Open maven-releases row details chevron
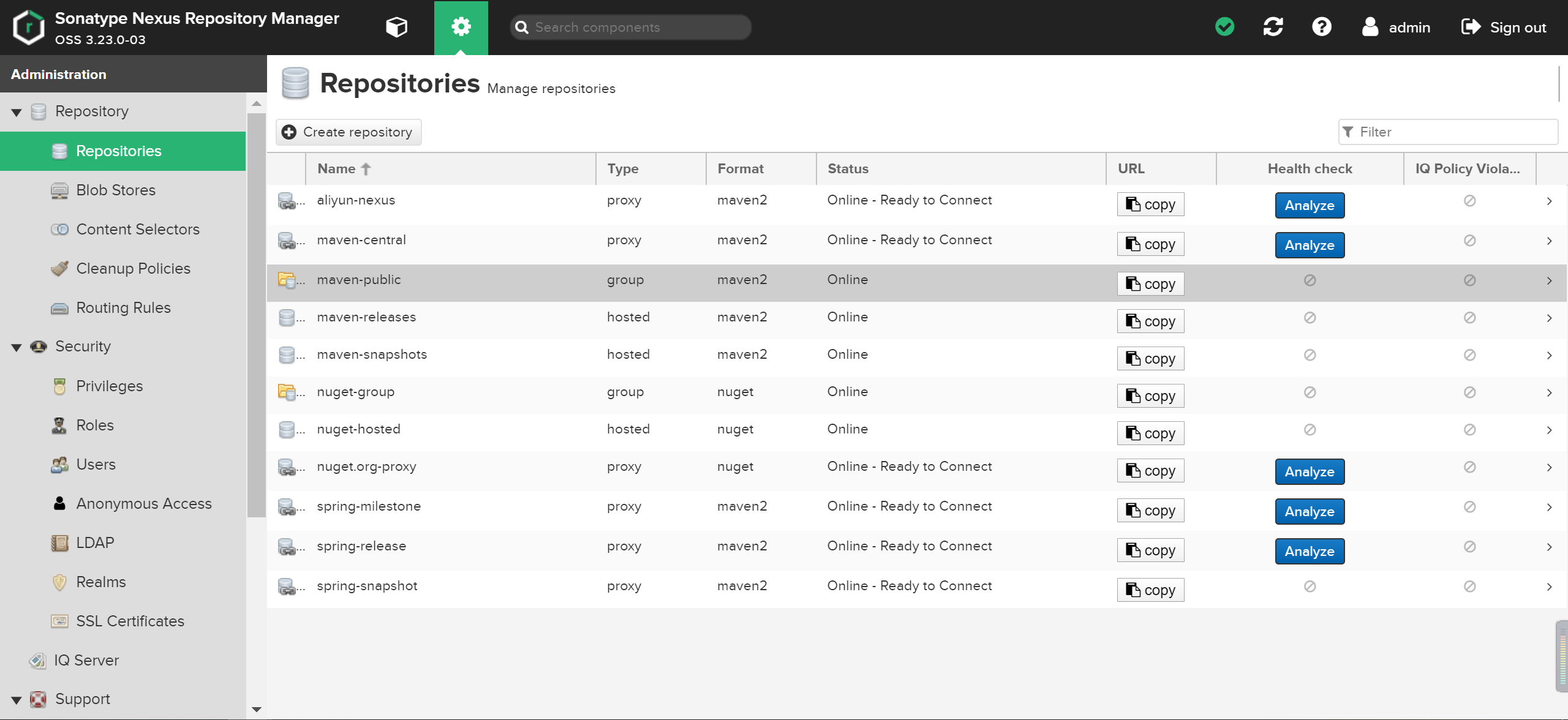The image size is (1568, 720). coord(1549,318)
